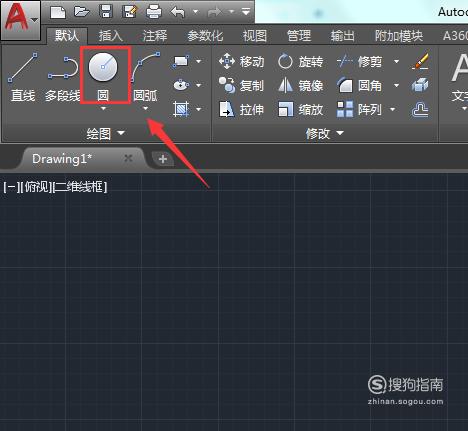Screen dimensions: 468x431
Task: Select the hatch tool icon
Action: 181,109
